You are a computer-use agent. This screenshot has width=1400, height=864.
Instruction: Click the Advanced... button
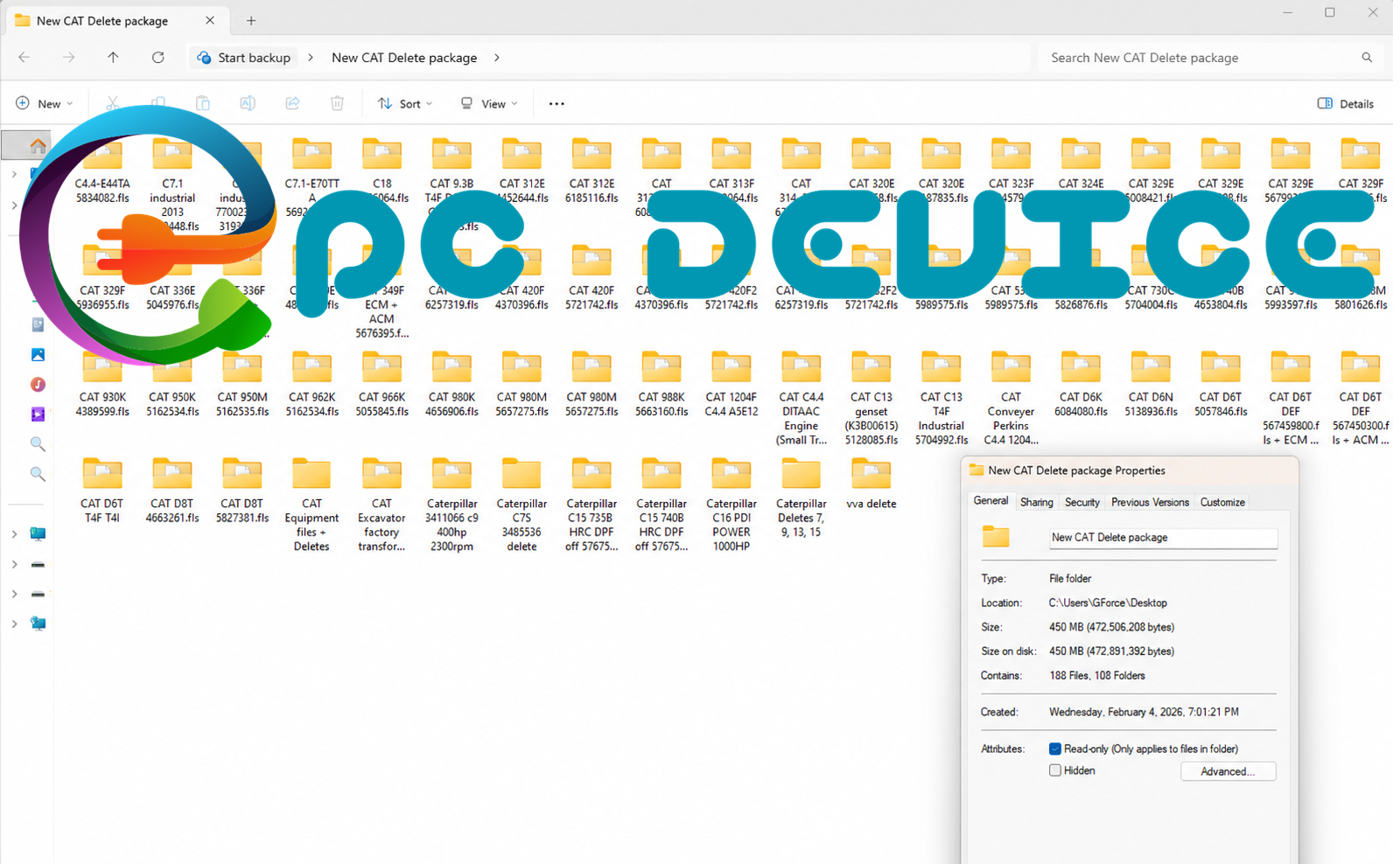point(1228,771)
